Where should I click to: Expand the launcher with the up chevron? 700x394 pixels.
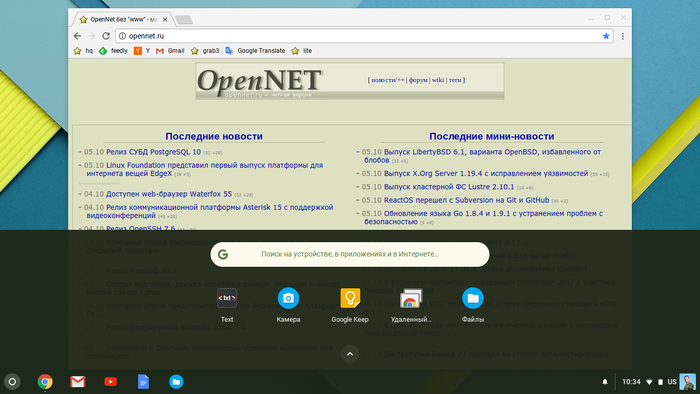[350, 354]
